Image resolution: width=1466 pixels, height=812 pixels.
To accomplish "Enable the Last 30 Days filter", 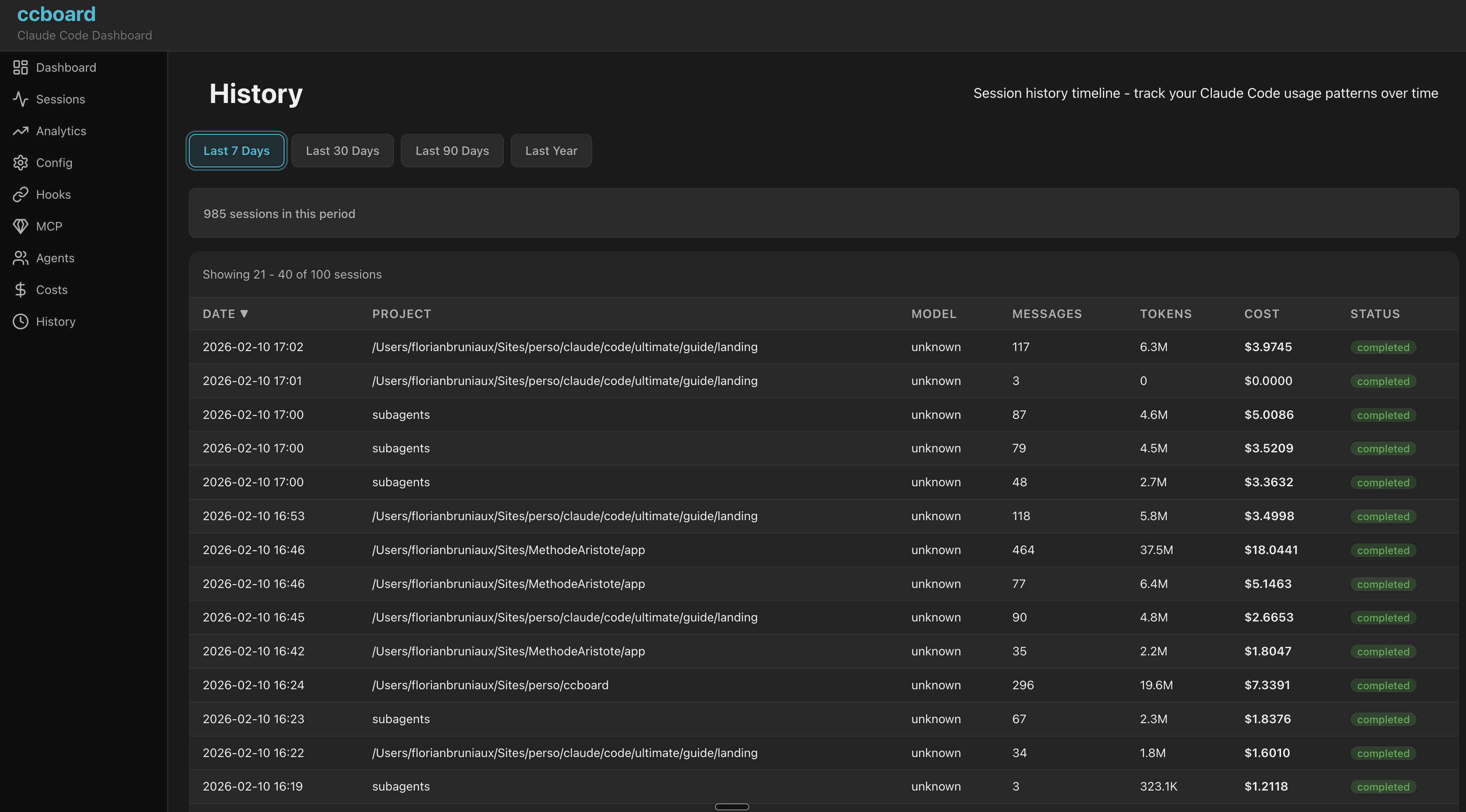I will click(342, 150).
